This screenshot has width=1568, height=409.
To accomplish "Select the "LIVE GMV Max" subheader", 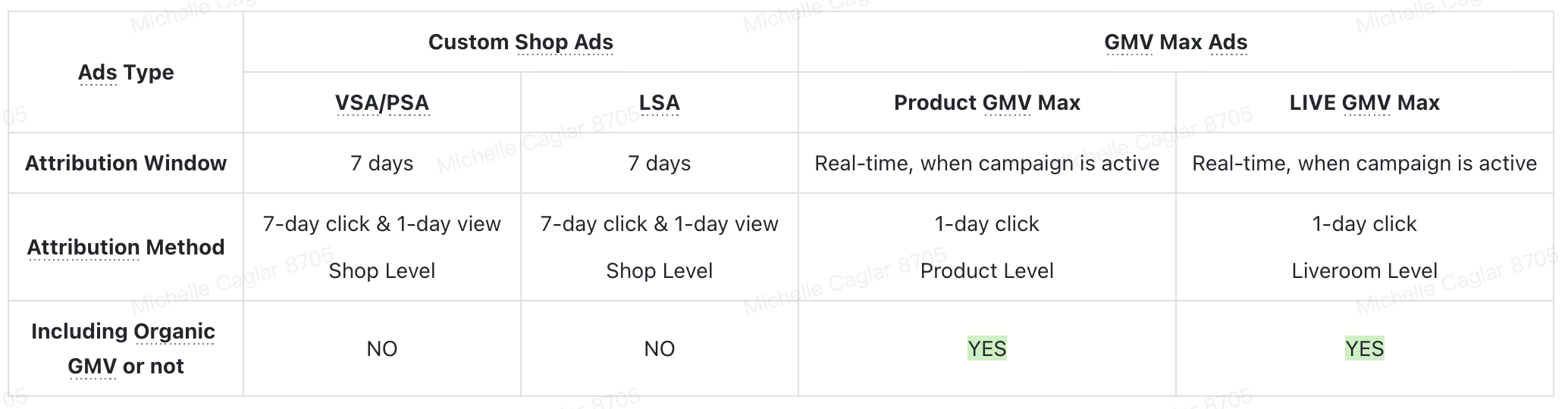I will [x=1364, y=103].
